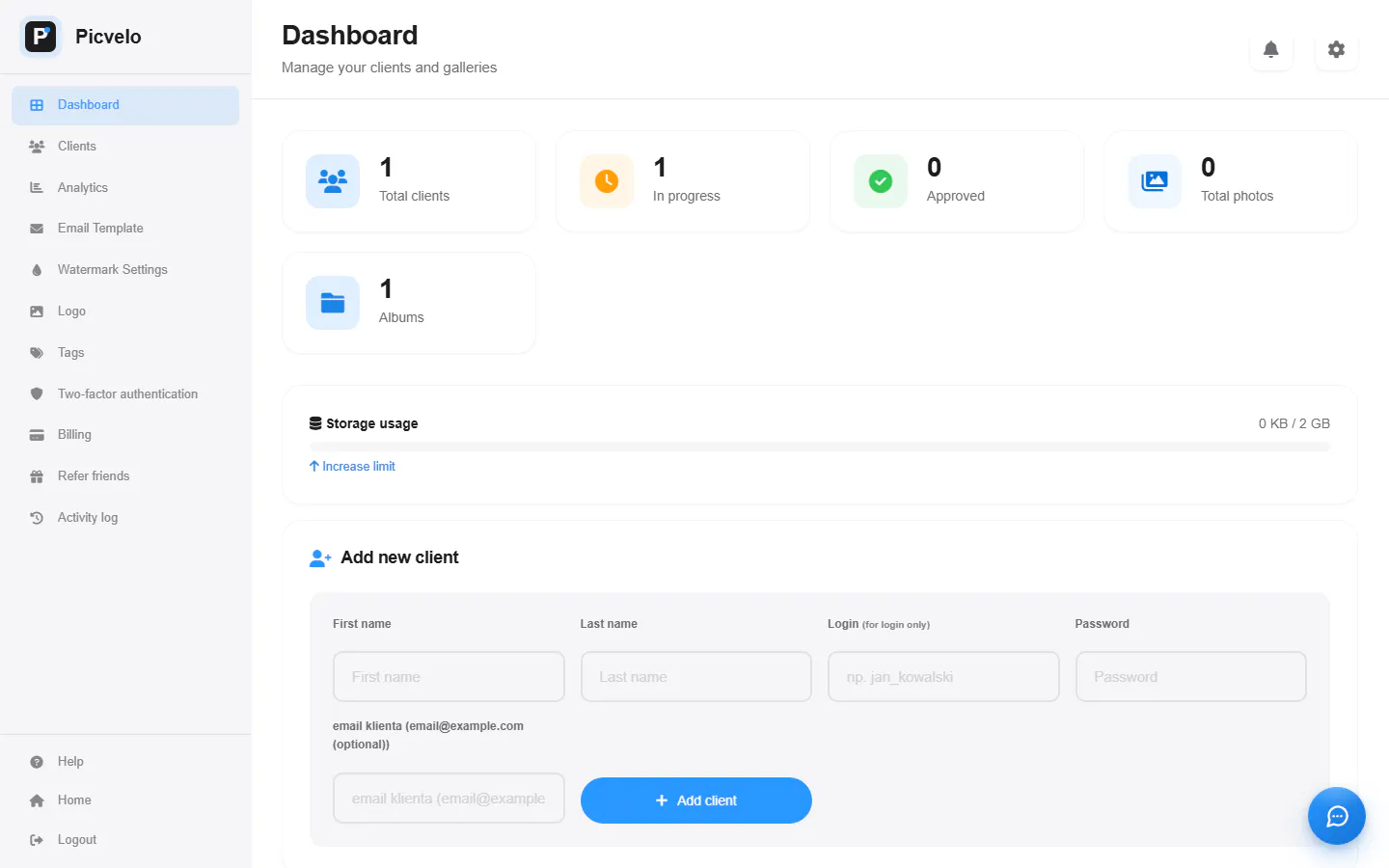1389x868 pixels.
Task: Click the Watermark Settings droplet icon
Action: 37,270
